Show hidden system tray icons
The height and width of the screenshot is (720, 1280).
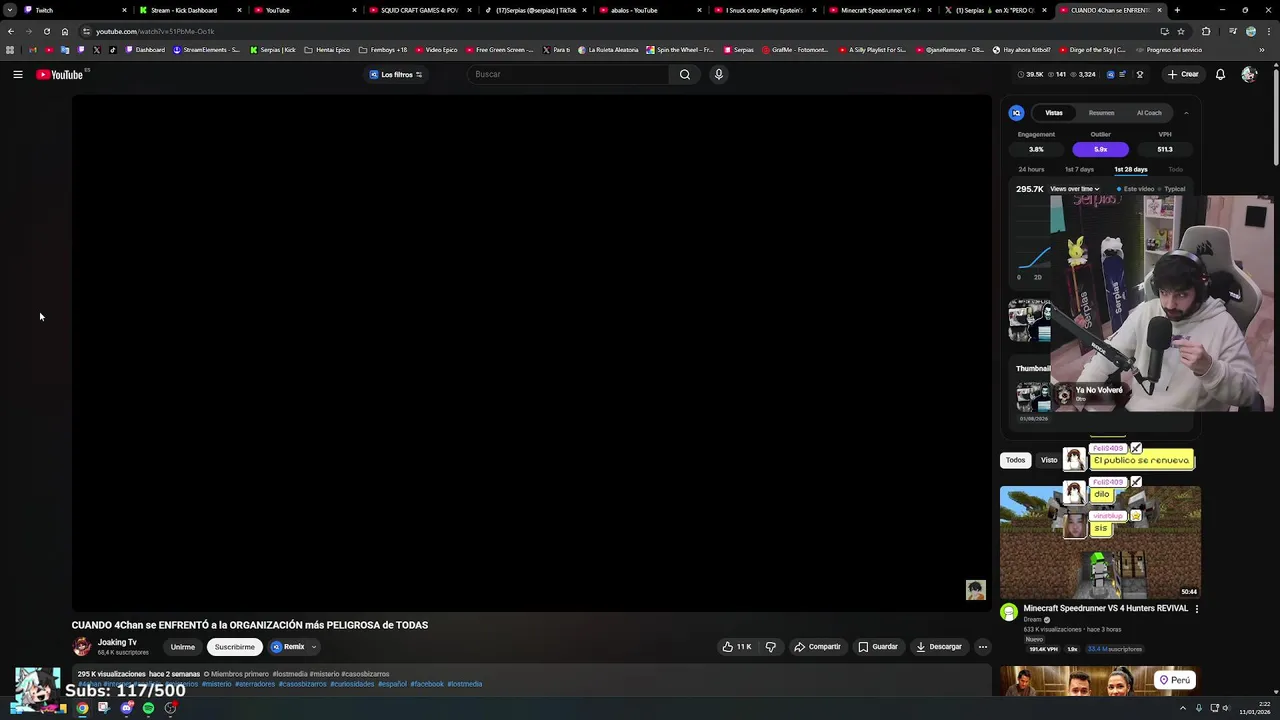1182,708
